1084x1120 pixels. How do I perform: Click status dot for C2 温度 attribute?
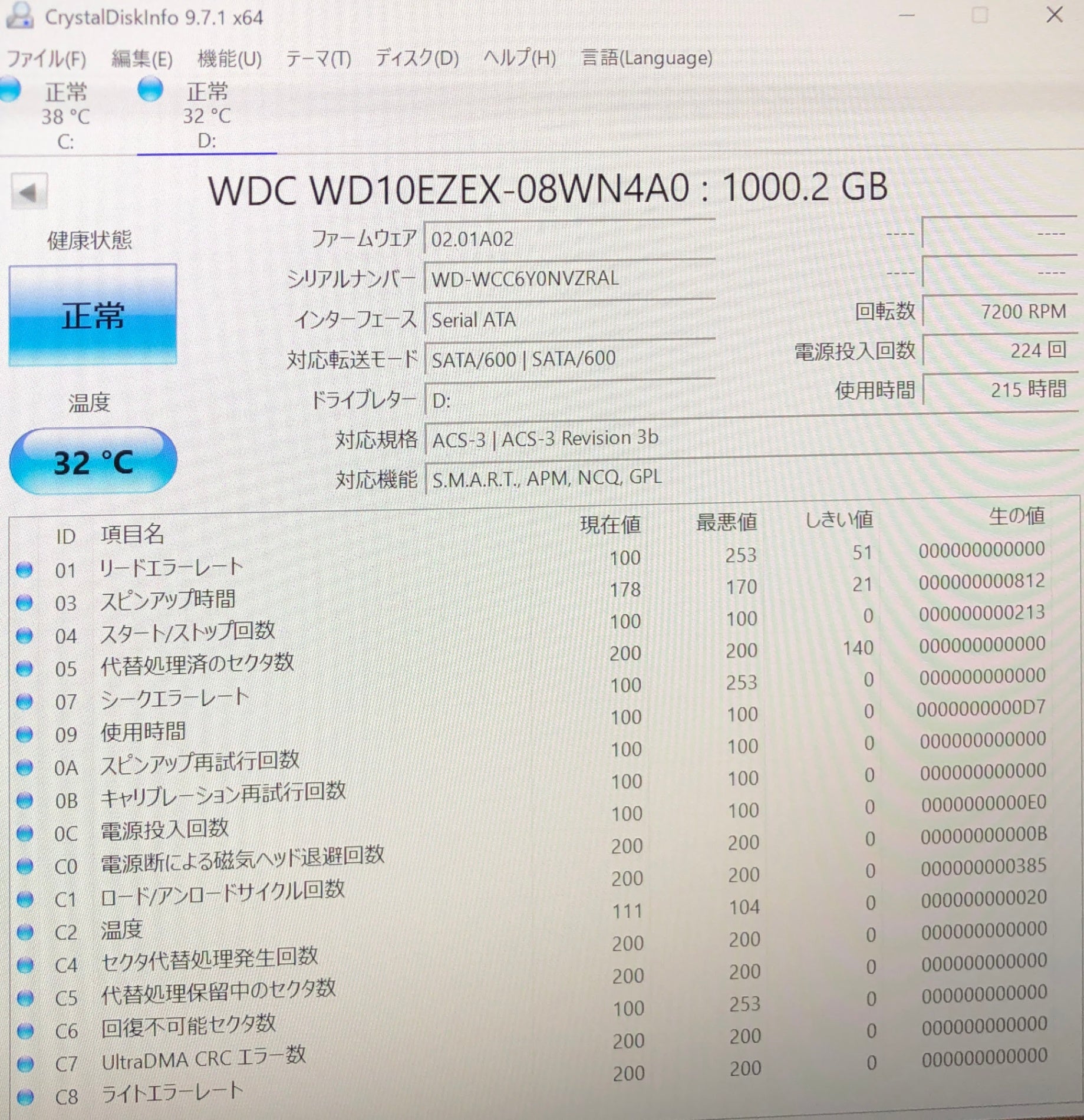coord(25,932)
